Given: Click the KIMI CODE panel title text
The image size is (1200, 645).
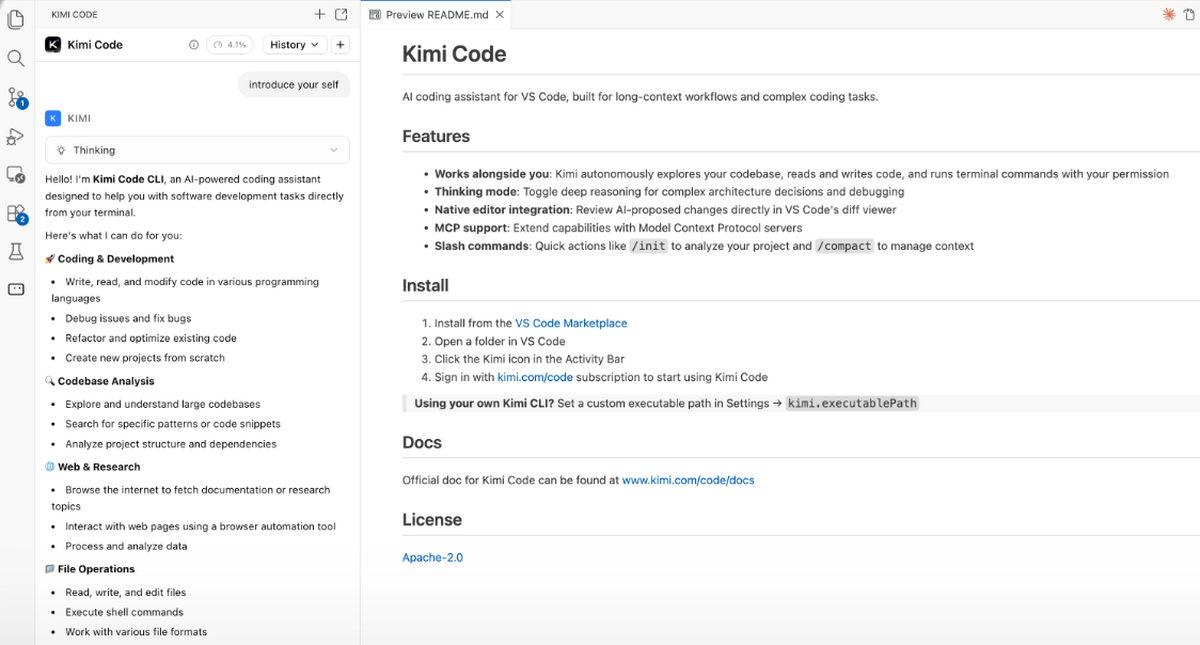Looking at the screenshot, I should [x=74, y=15].
